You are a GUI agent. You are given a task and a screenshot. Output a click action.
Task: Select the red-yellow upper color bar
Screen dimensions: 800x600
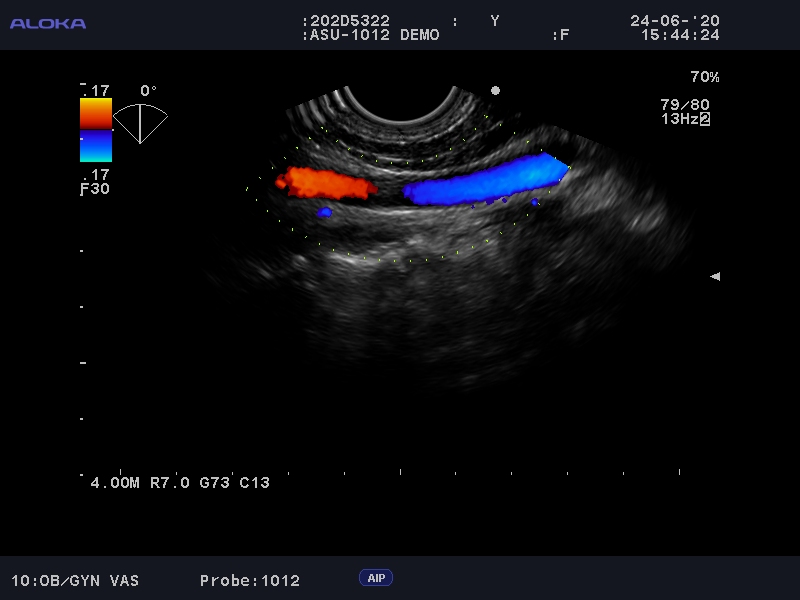(x=96, y=114)
